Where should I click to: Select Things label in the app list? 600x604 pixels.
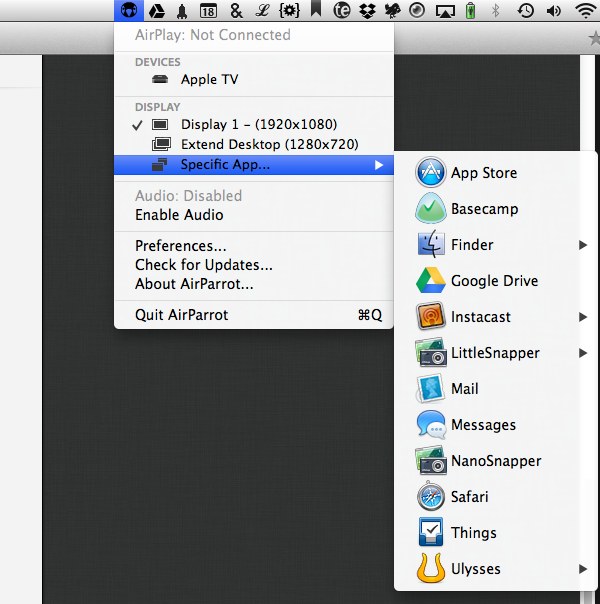click(x=474, y=533)
